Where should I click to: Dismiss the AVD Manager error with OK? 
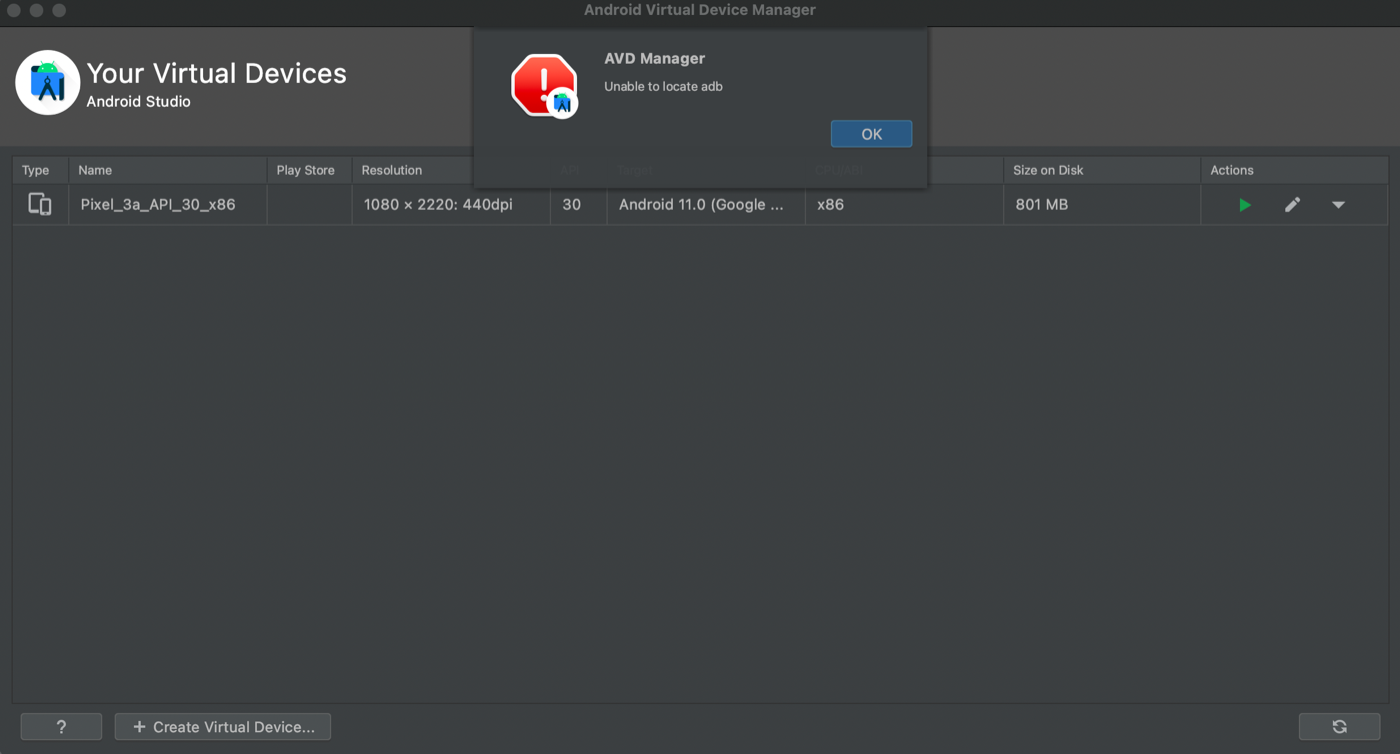pos(871,134)
